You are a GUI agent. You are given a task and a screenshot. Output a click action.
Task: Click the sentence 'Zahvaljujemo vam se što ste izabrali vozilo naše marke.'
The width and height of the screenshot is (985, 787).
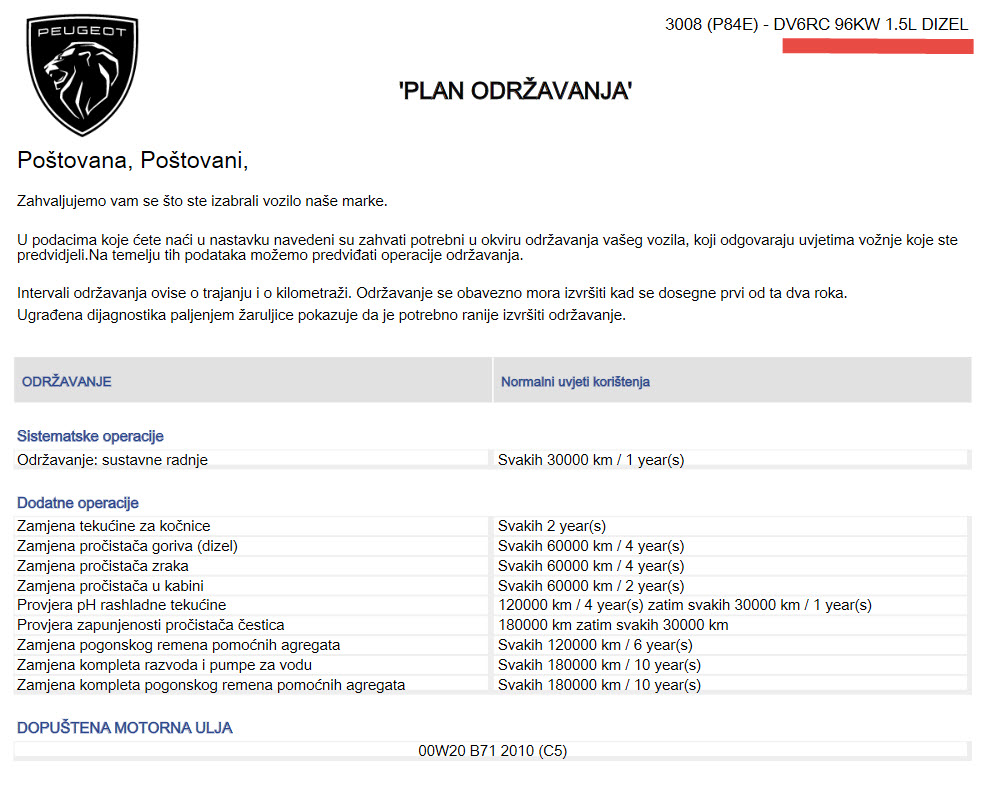(x=202, y=201)
